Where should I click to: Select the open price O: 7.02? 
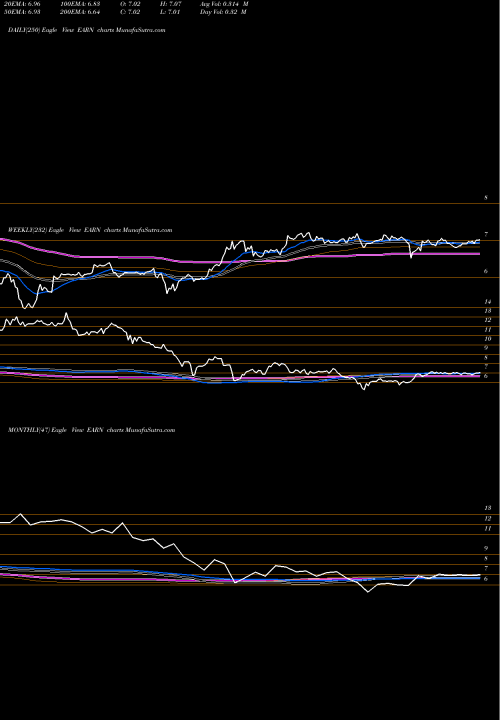tap(130, 4)
